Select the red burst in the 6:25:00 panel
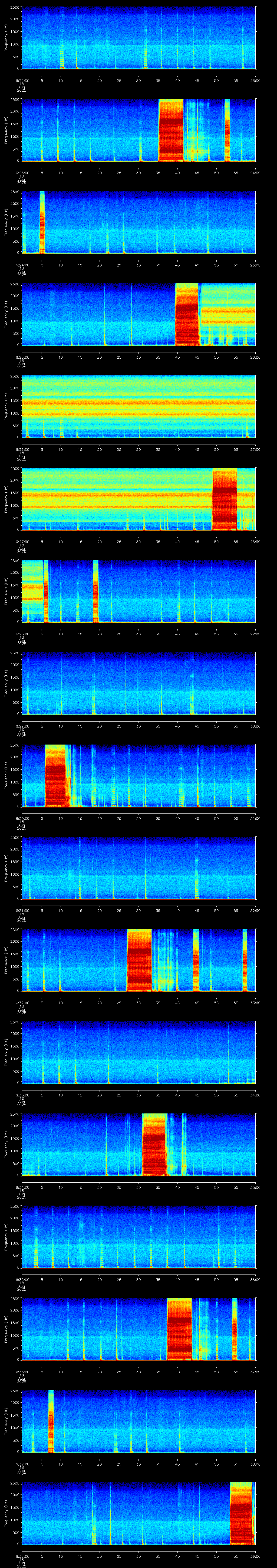 point(187,314)
